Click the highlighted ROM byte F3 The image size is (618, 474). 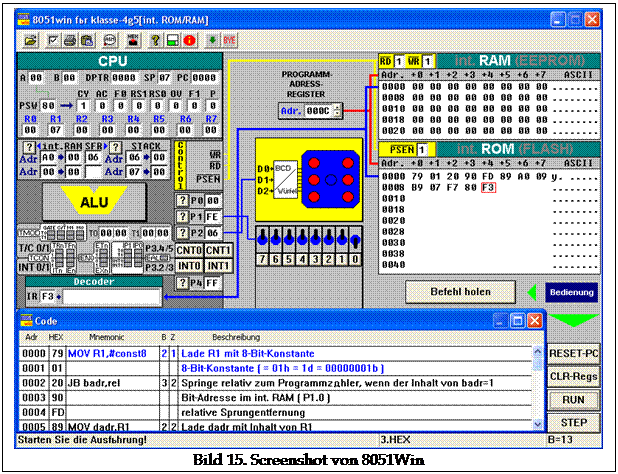(x=488, y=188)
